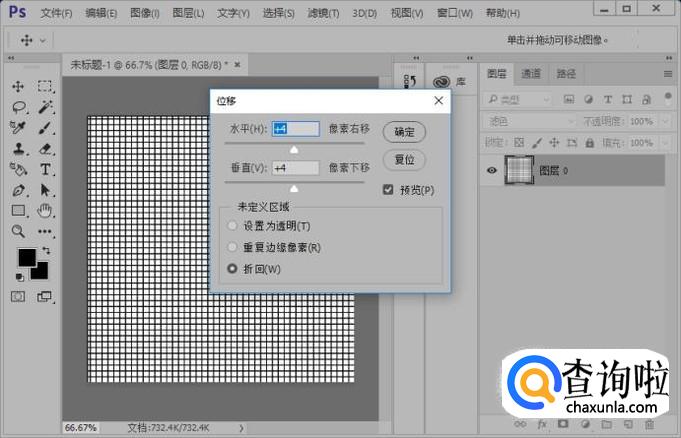Select the 设置为透明(T) radio option

pyautogui.click(x=233, y=226)
